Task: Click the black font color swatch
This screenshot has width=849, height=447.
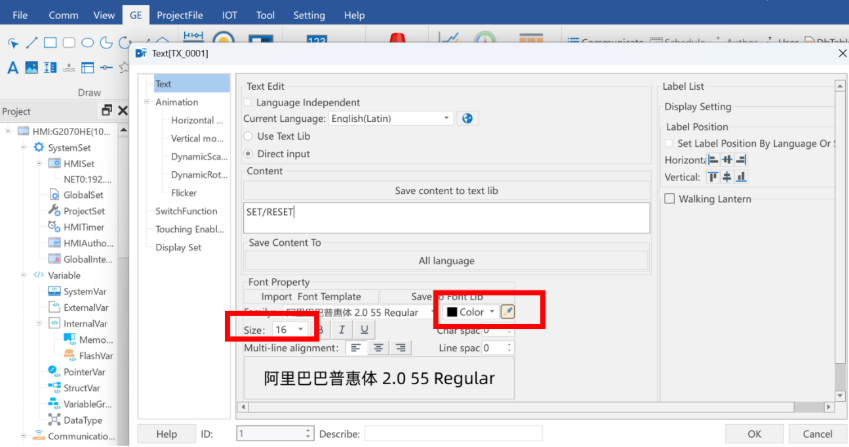Action: coord(452,312)
